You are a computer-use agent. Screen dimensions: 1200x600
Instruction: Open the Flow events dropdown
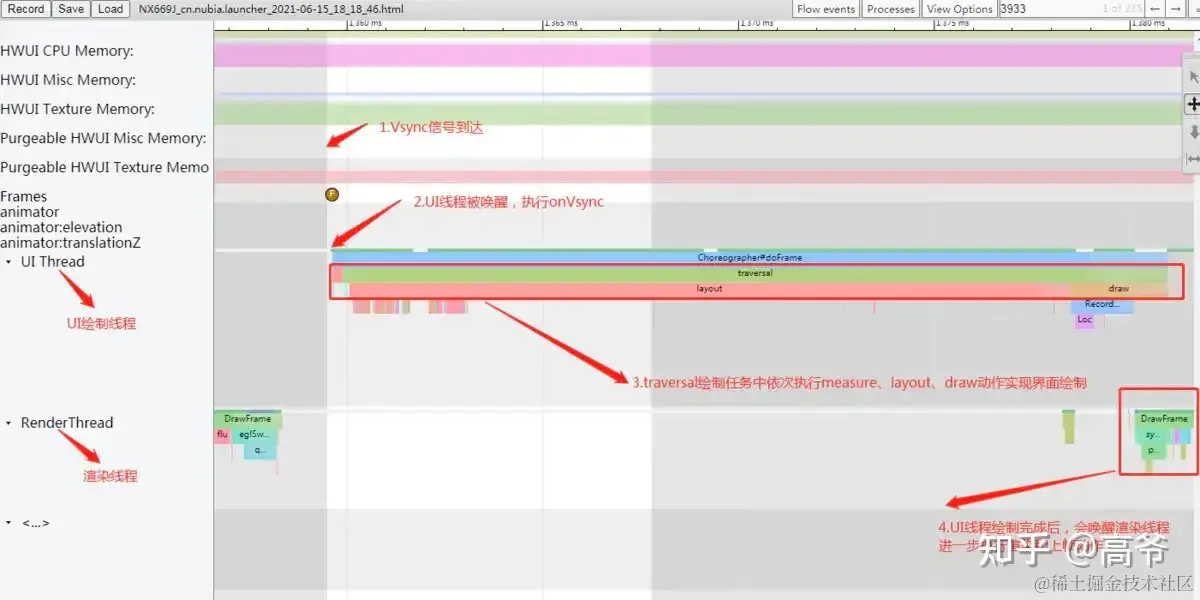click(826, 9)
